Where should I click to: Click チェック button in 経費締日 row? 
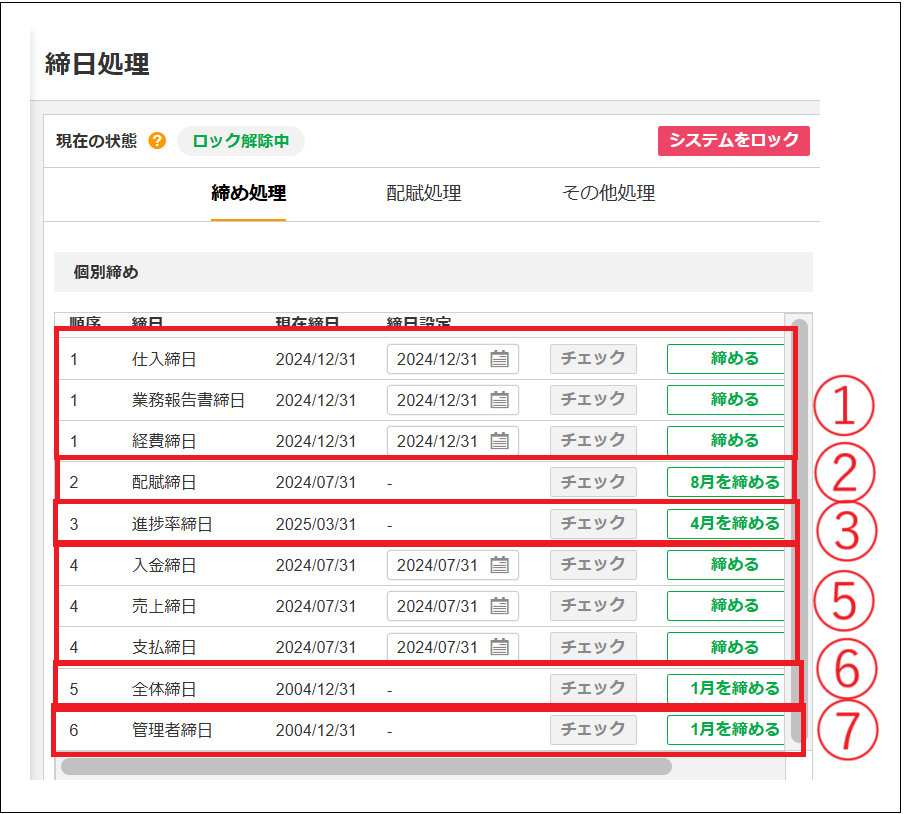(593, 441)
